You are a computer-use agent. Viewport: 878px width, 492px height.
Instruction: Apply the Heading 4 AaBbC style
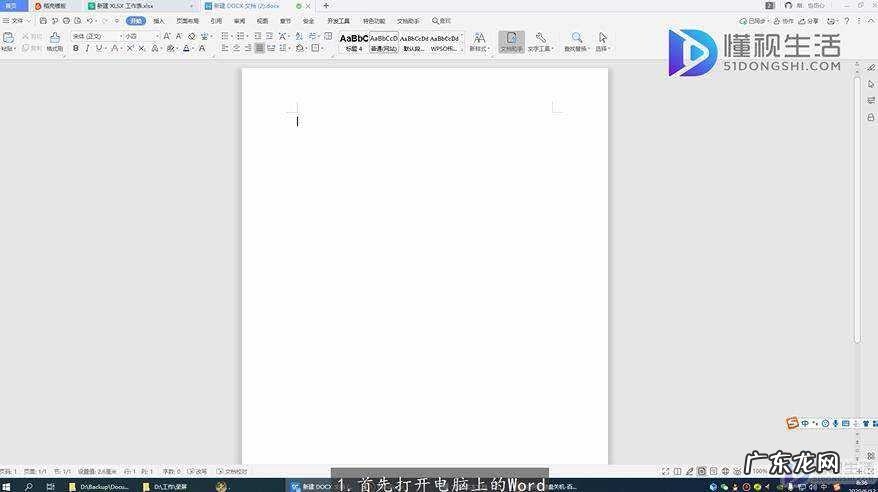point(354,42)
